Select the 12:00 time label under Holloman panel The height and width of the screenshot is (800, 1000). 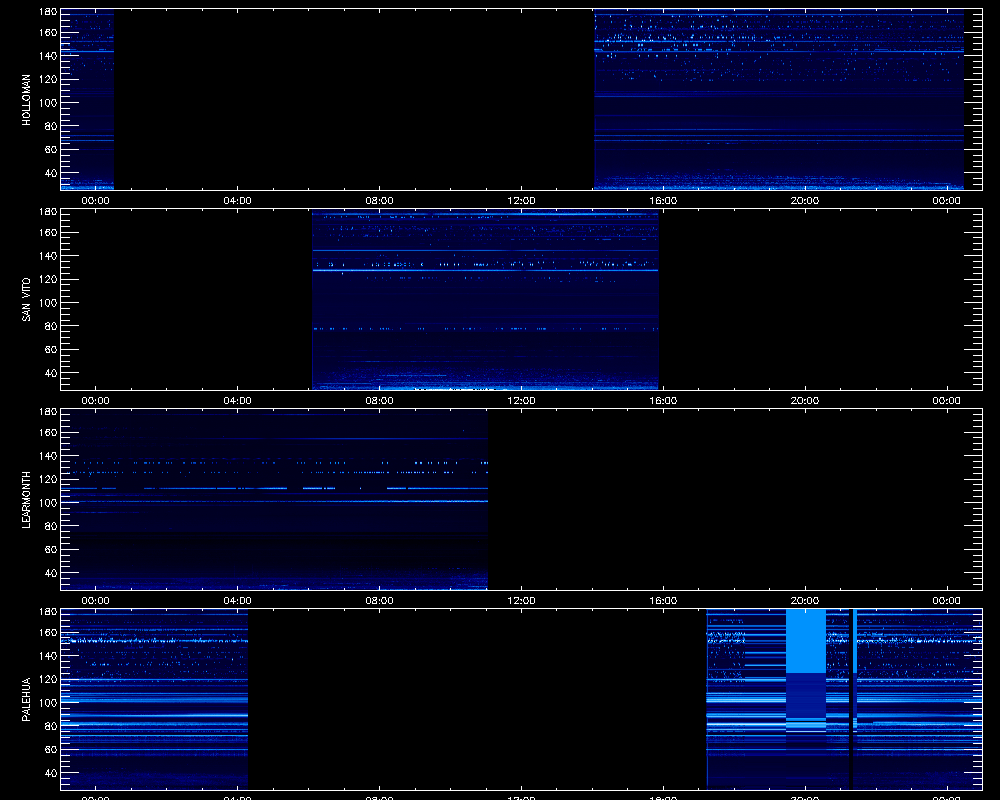(521, 200)
